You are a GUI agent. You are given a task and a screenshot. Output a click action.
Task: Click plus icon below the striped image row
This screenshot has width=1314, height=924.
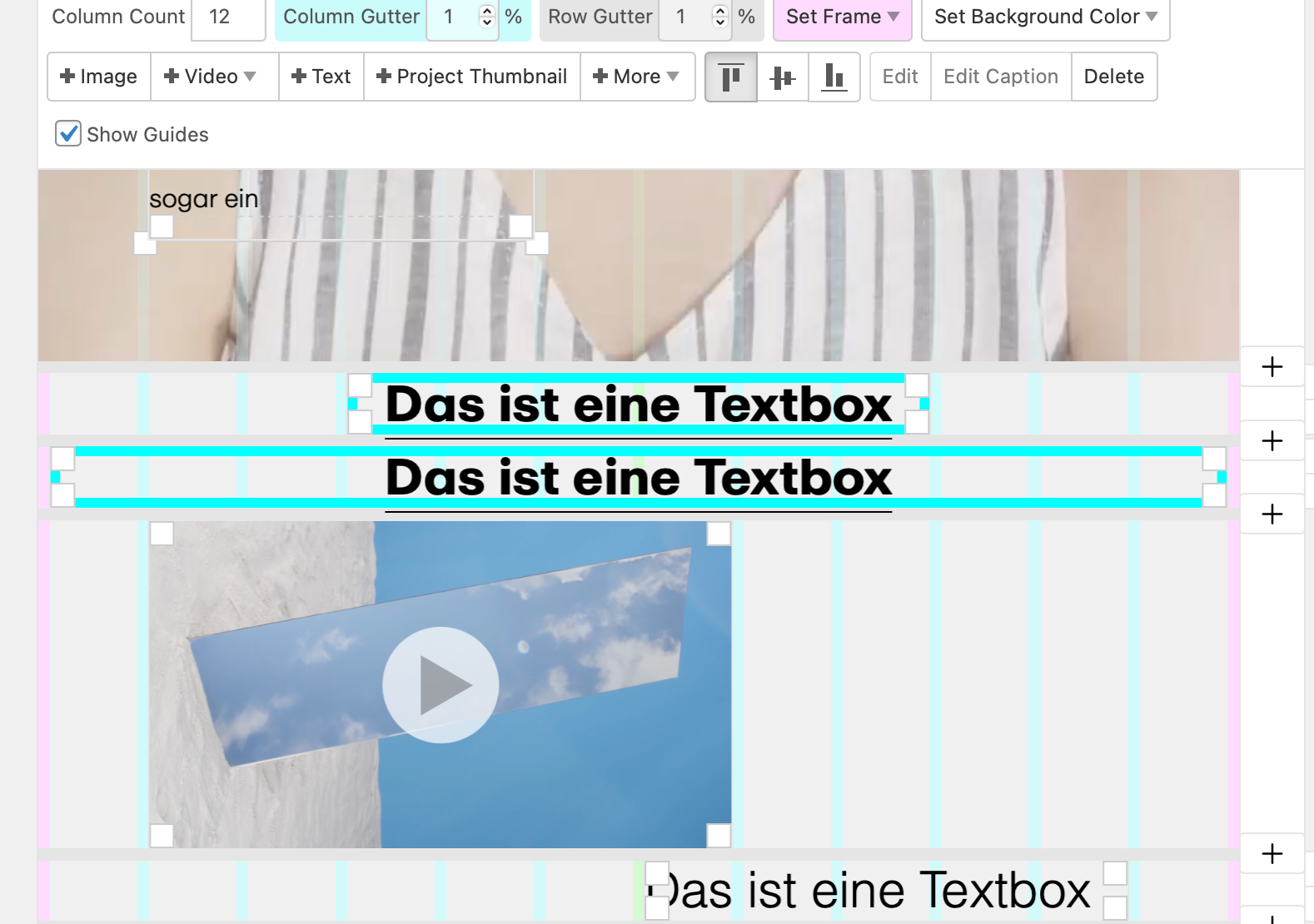(1272, 367)
